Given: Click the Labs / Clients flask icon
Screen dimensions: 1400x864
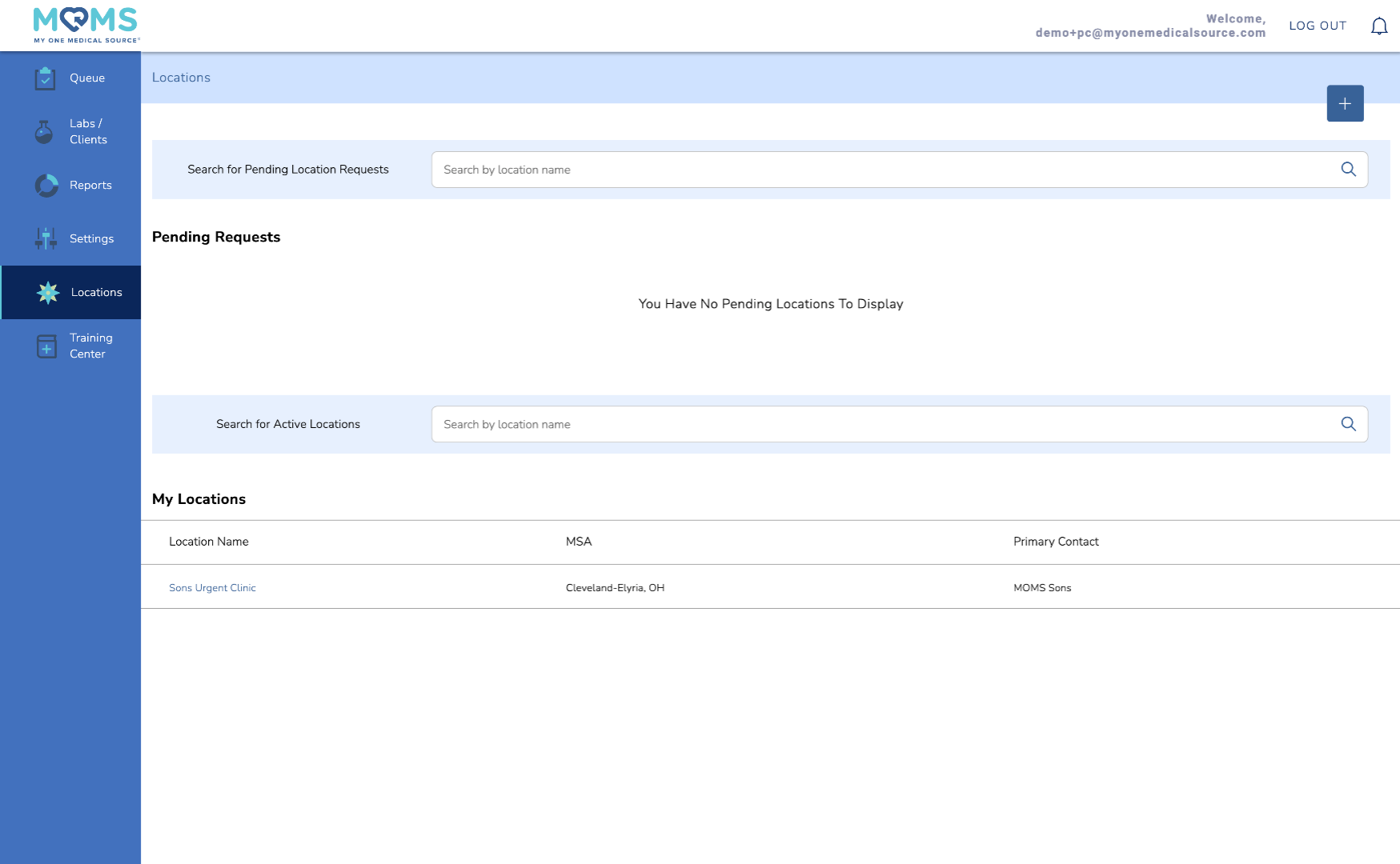Looking at the screenshot, I should coord(45,132).
